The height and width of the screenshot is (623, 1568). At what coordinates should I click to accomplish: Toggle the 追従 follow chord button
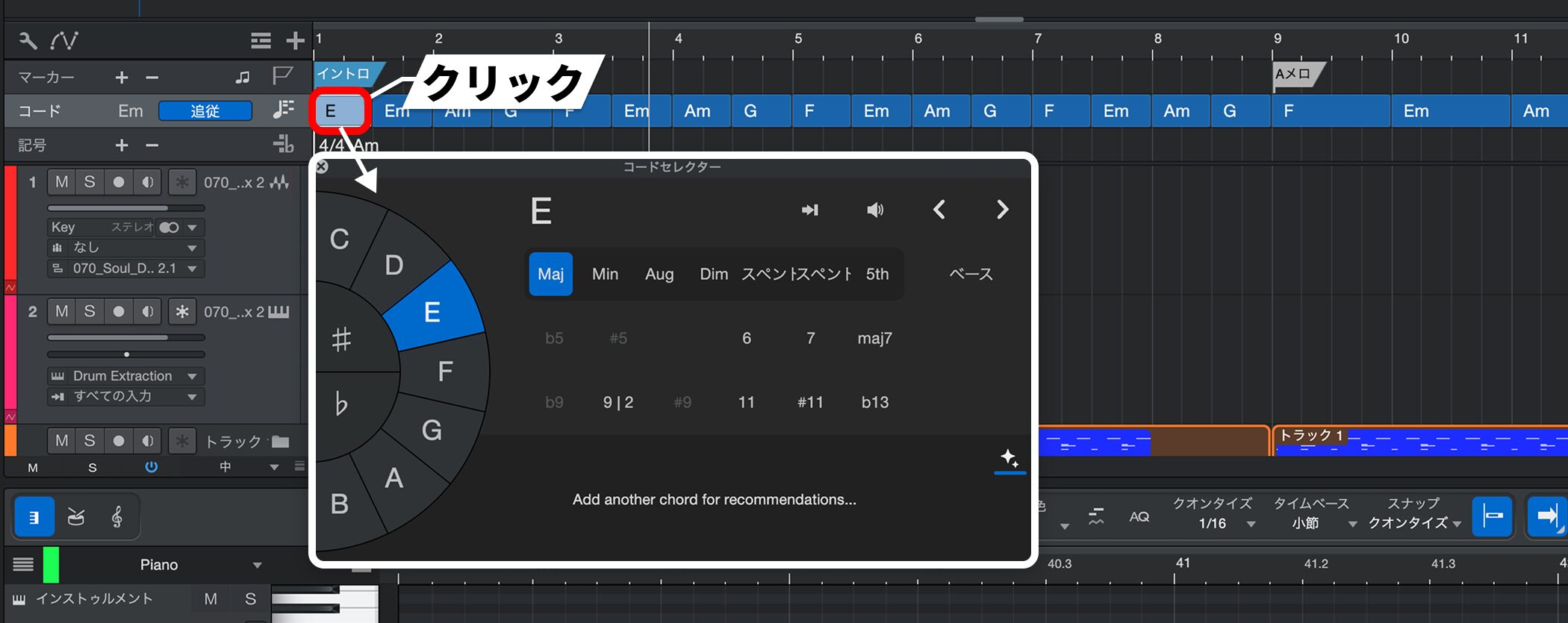[x=205, y=111]
